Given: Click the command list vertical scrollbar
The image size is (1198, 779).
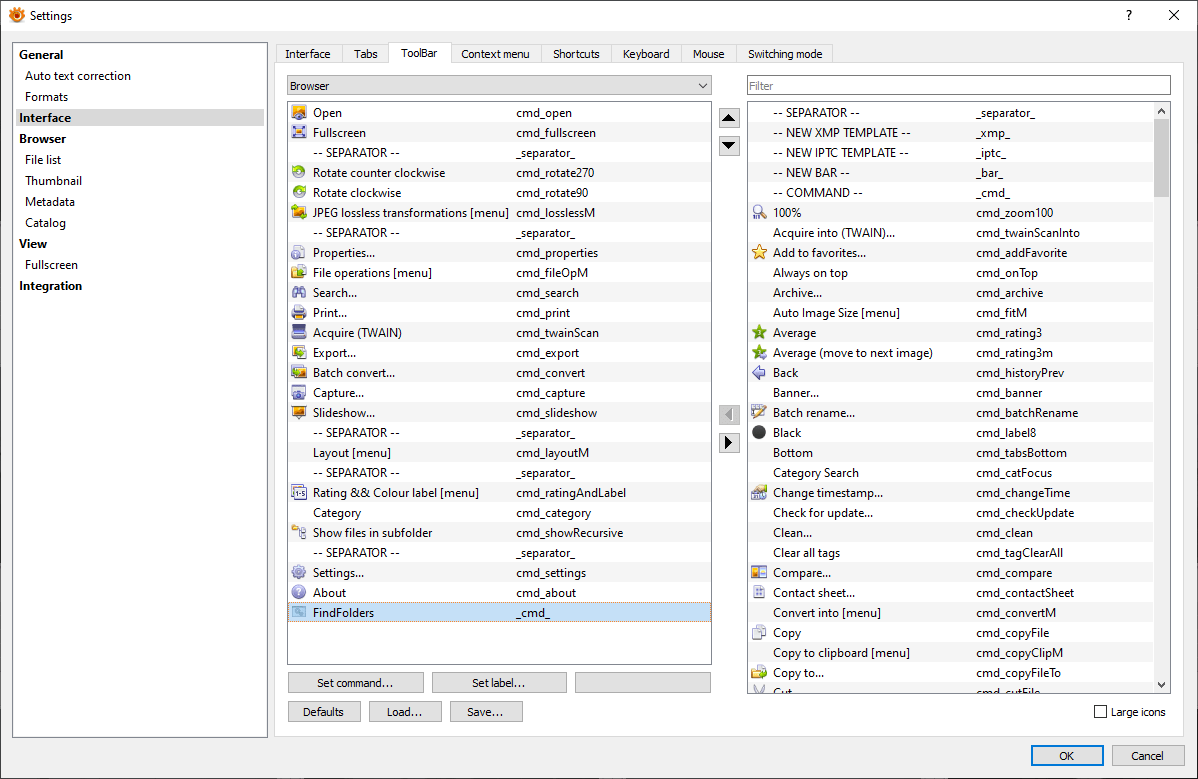Looking at the screenshot, I should 1161,400.
